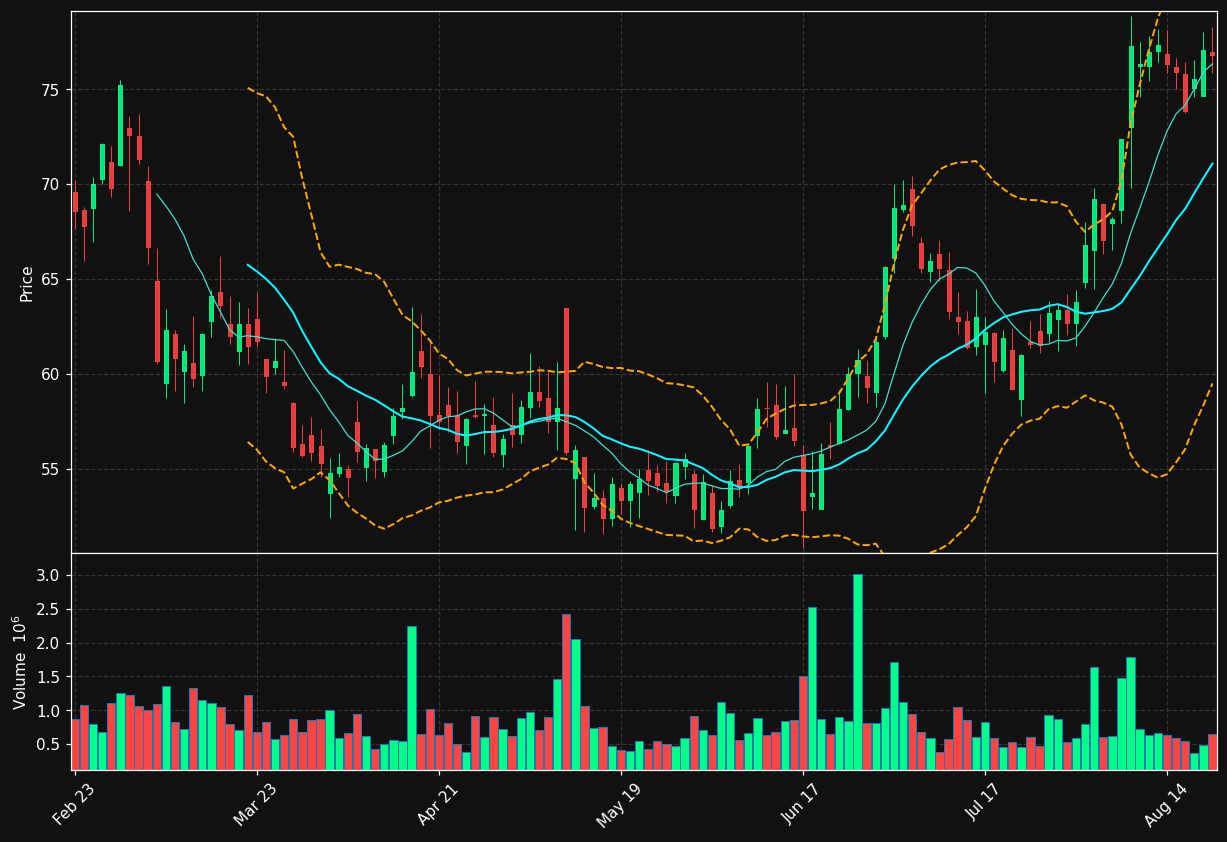Screen dimensions: 1227x842
Task: Click the 2.5 volume axis tick label
Action: tap(49, 610)
